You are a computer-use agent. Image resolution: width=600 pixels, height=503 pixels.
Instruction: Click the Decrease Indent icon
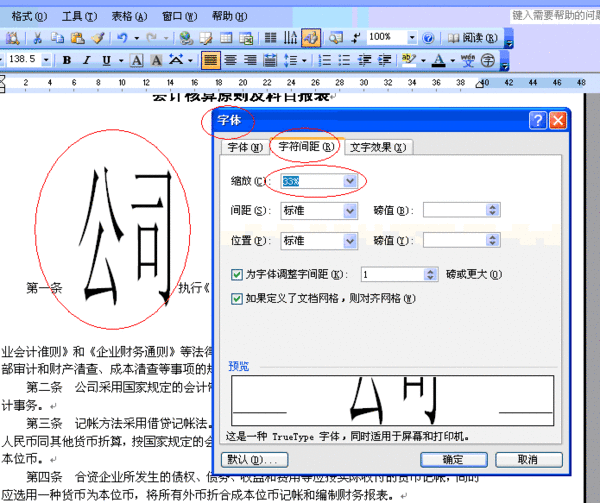coord(364,60)
